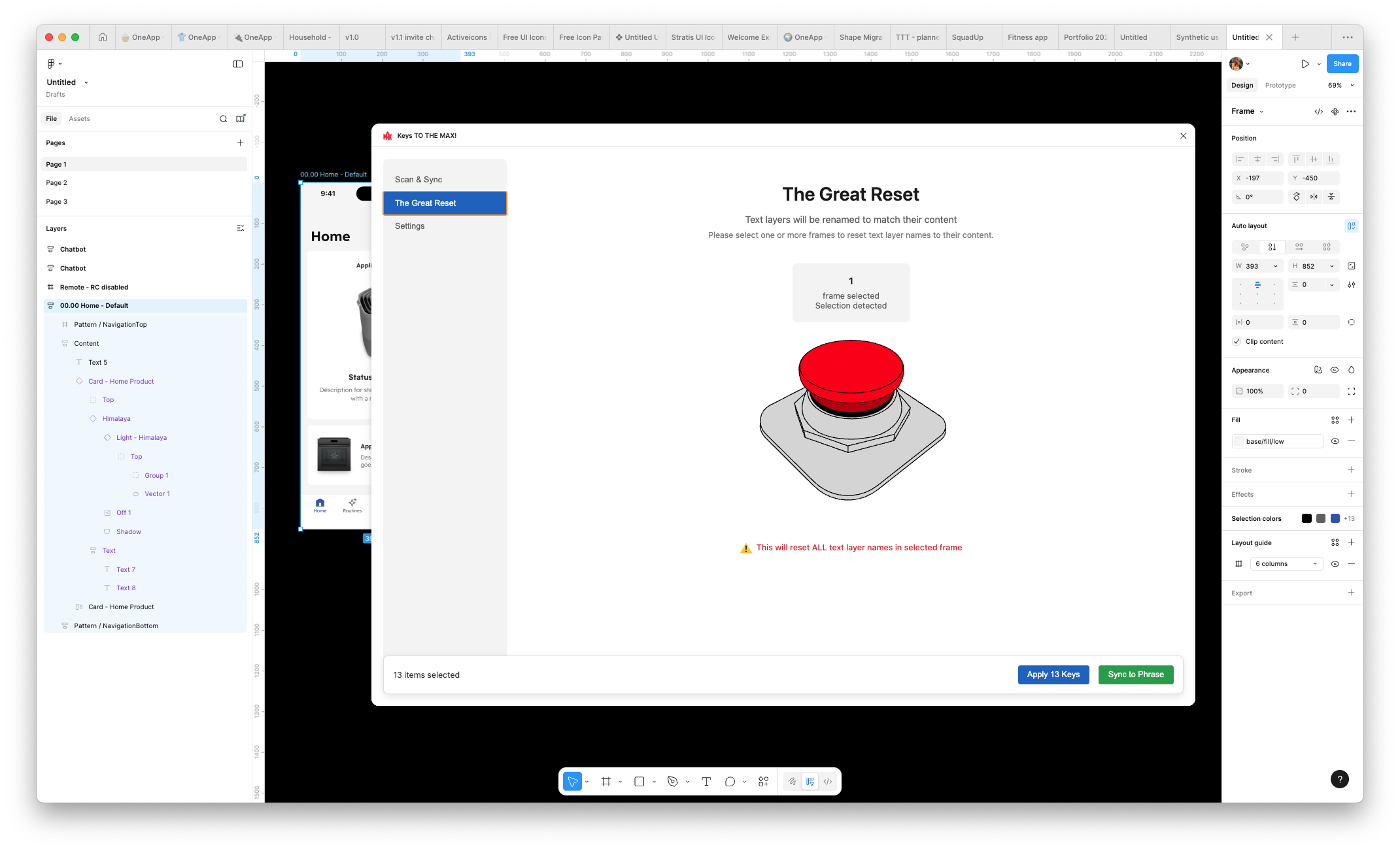This screenshot has height=851, width=1400.
Task: Select the Text tool
Action: (706, 781)
